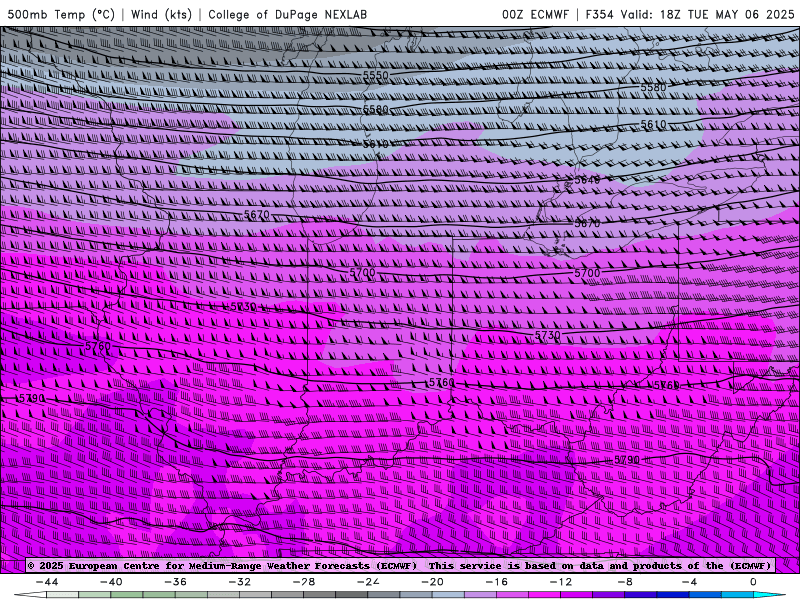800x600 pixels.
Task: Click the 5550 height contour label
Action: (x=376, y=76)
